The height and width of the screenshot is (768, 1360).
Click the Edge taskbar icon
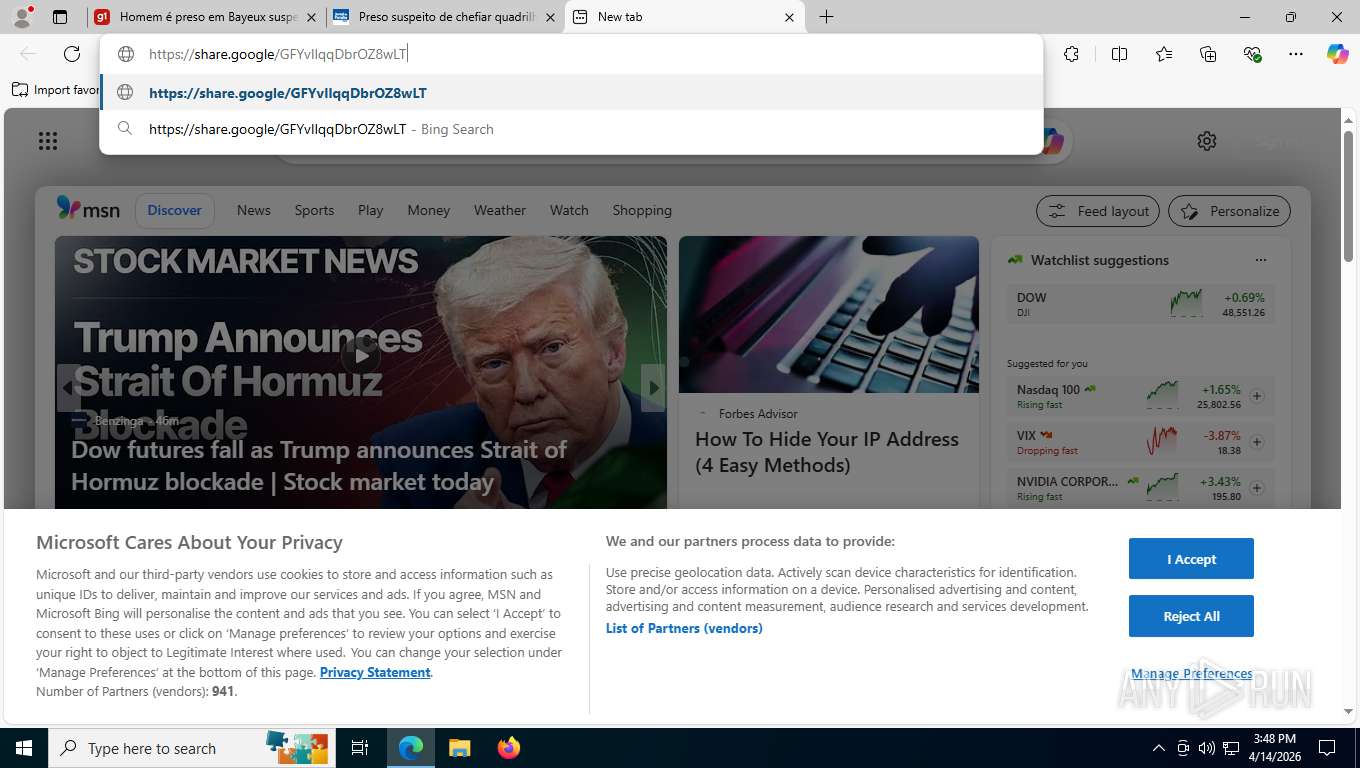tap(410, 748)
